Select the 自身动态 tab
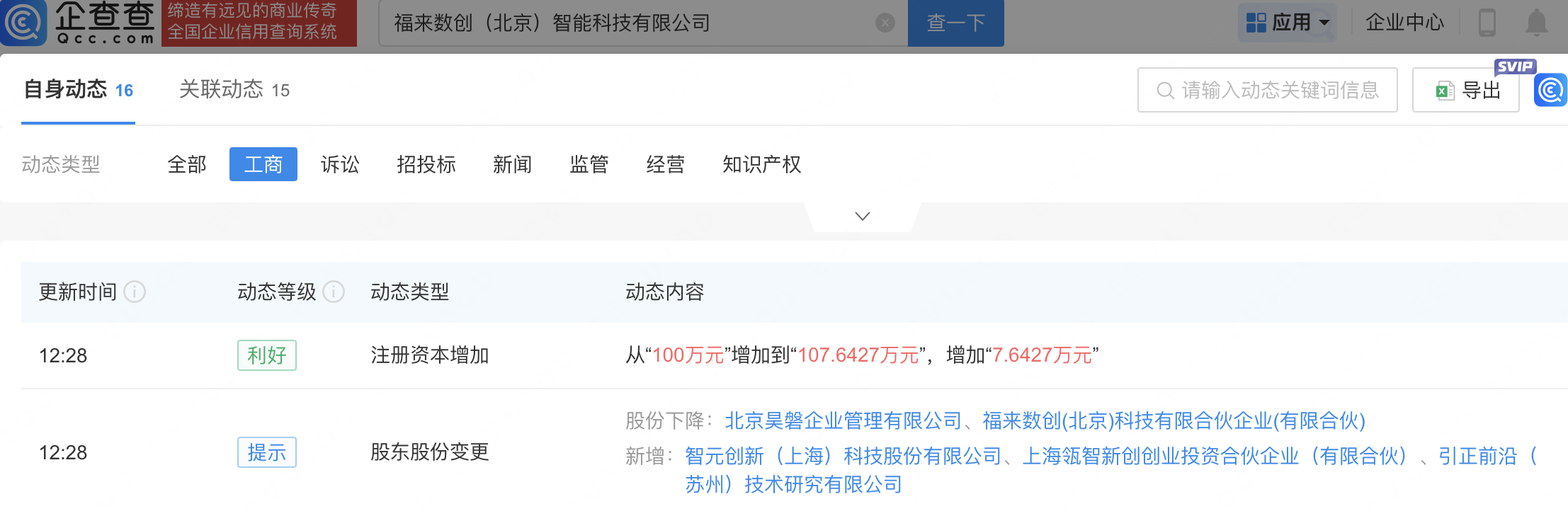 (78, 90)
